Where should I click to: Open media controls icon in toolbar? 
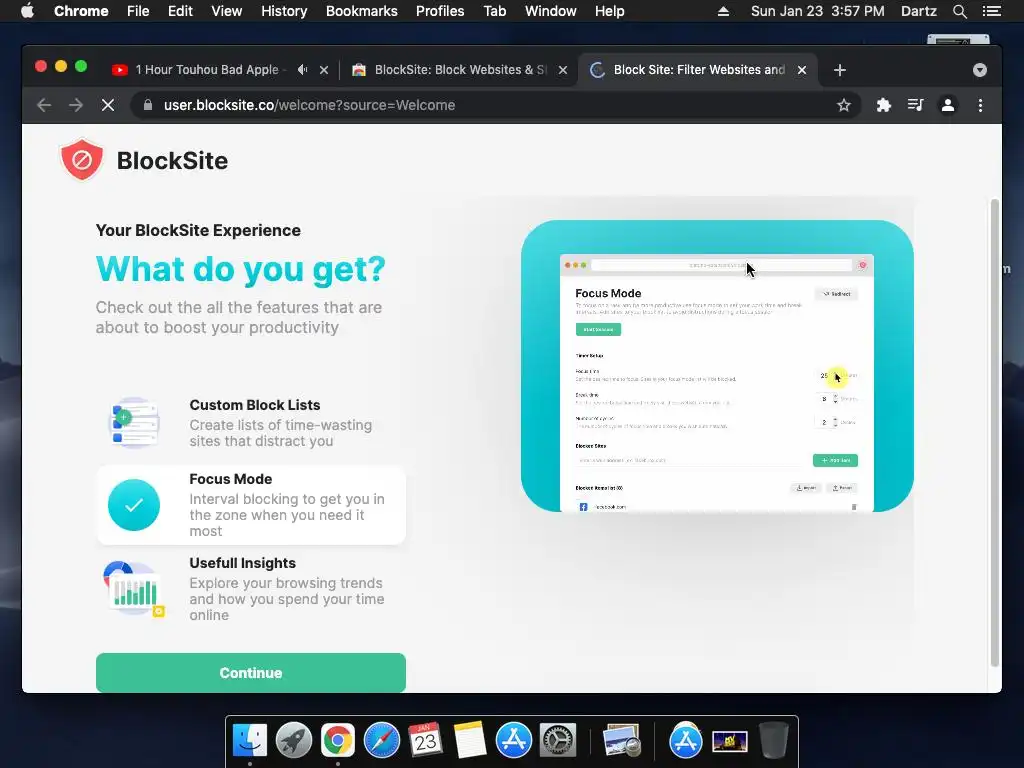(916, 105)
